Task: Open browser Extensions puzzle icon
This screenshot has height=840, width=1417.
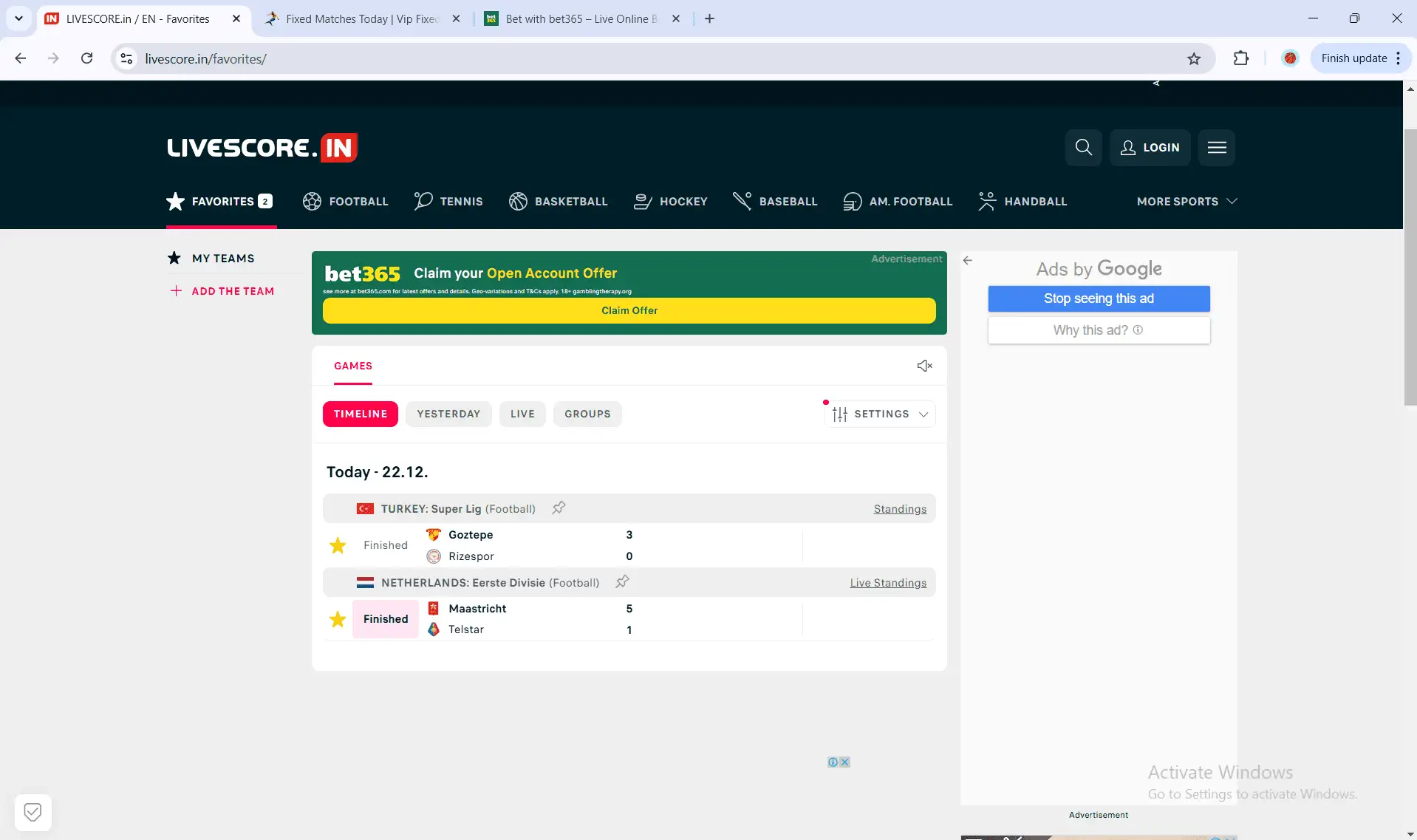Action: coord(1241,58)
